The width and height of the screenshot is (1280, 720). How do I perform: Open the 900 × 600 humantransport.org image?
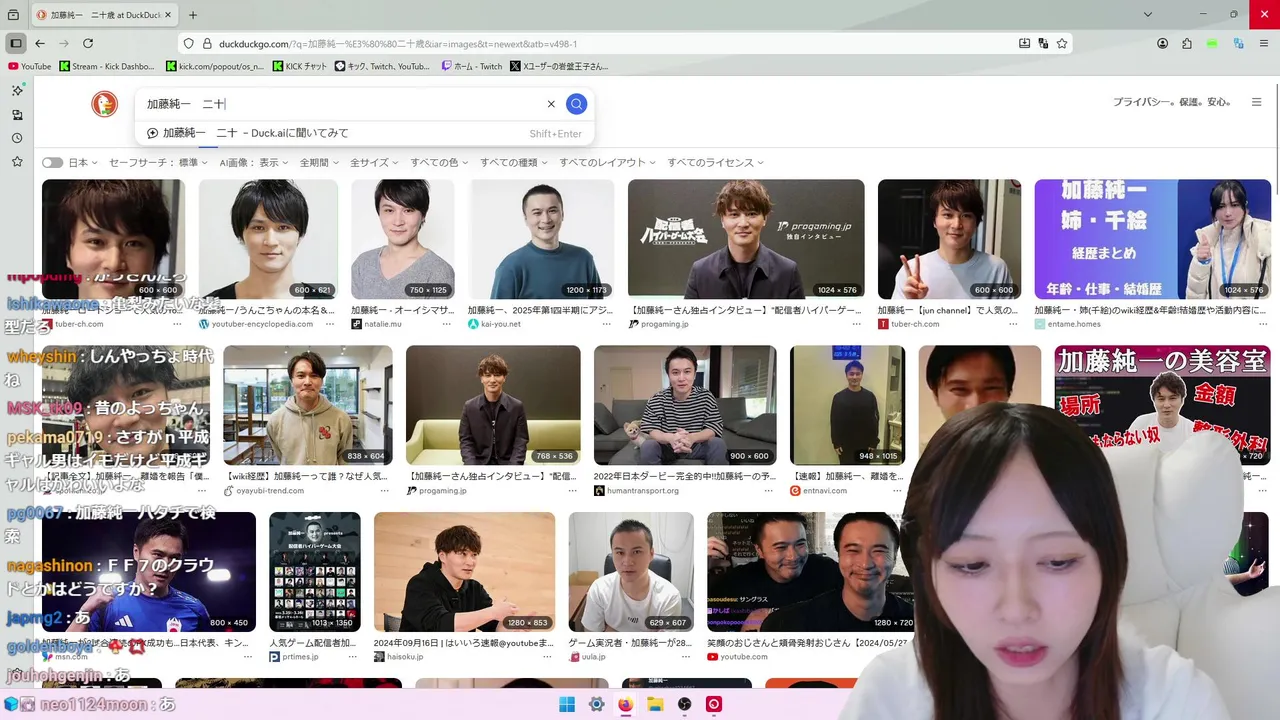pos(685,405)
